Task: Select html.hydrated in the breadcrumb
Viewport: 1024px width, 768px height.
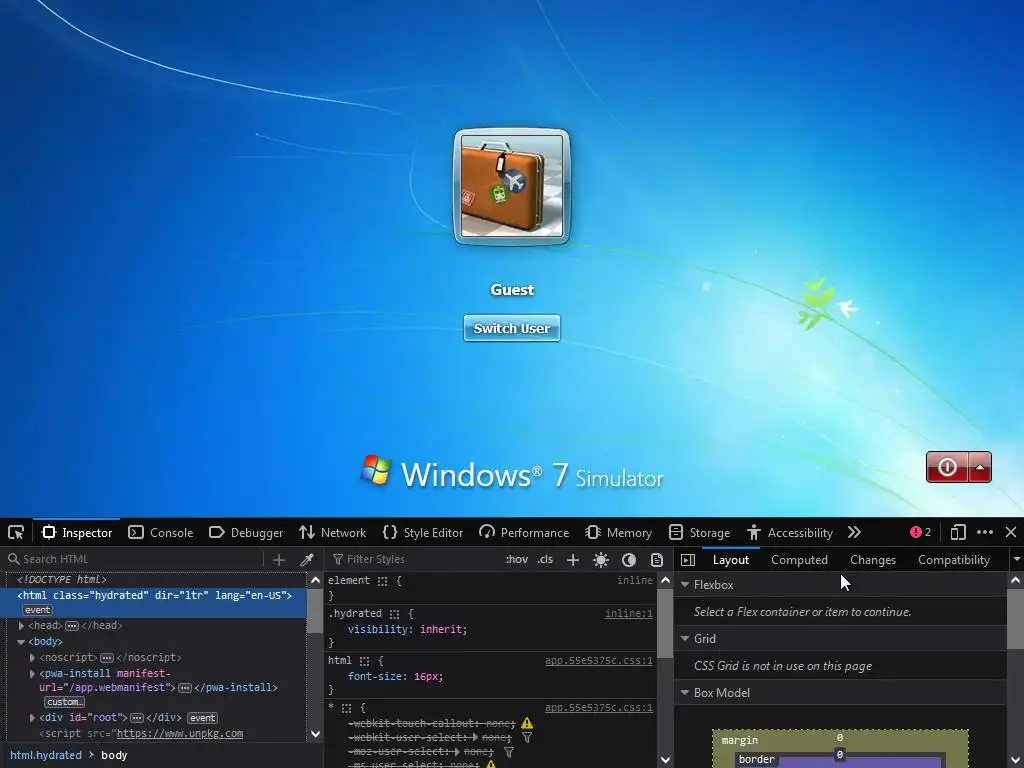Action: 46,755
